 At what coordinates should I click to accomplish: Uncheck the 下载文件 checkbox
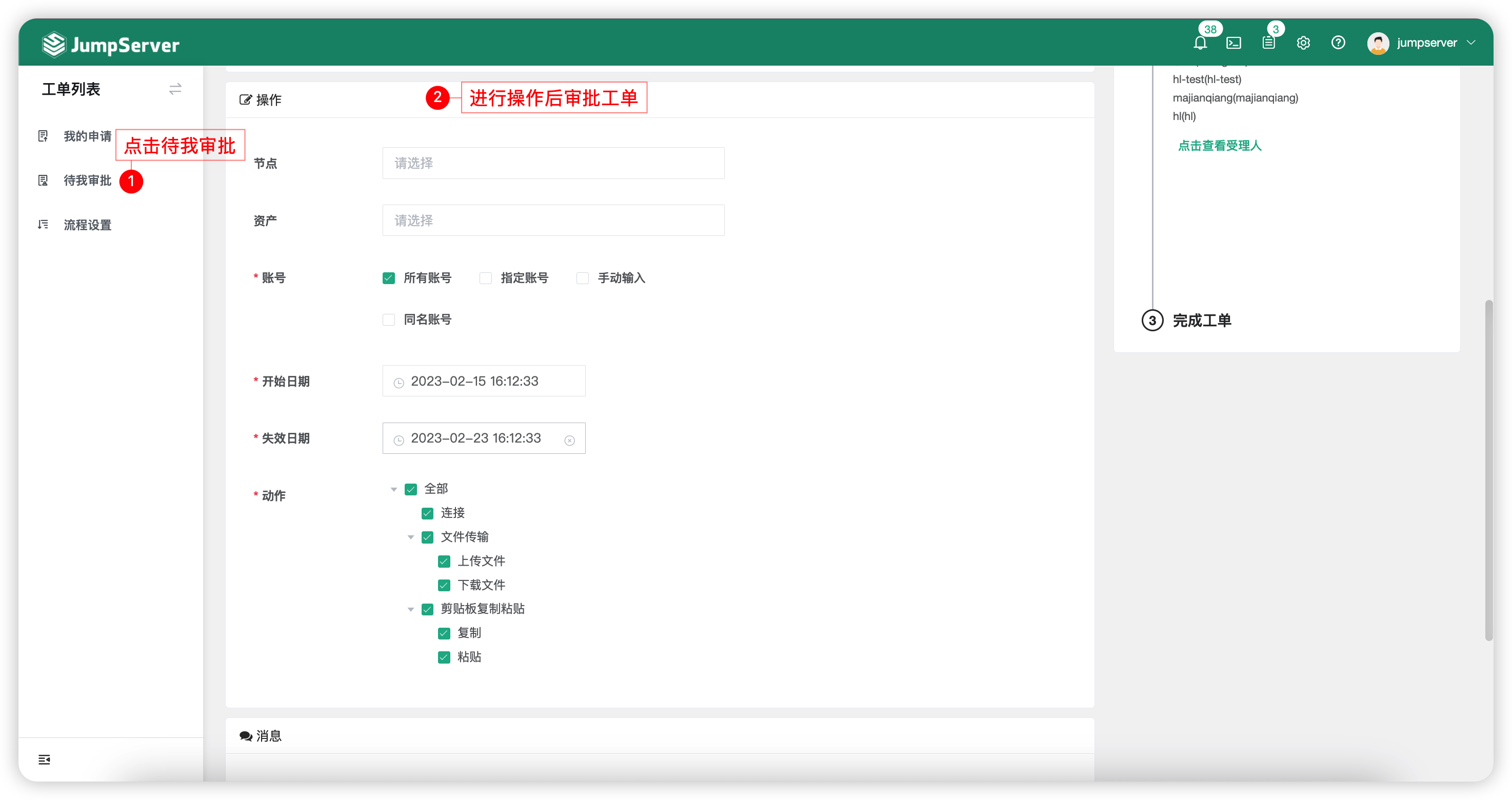[444, 585]
